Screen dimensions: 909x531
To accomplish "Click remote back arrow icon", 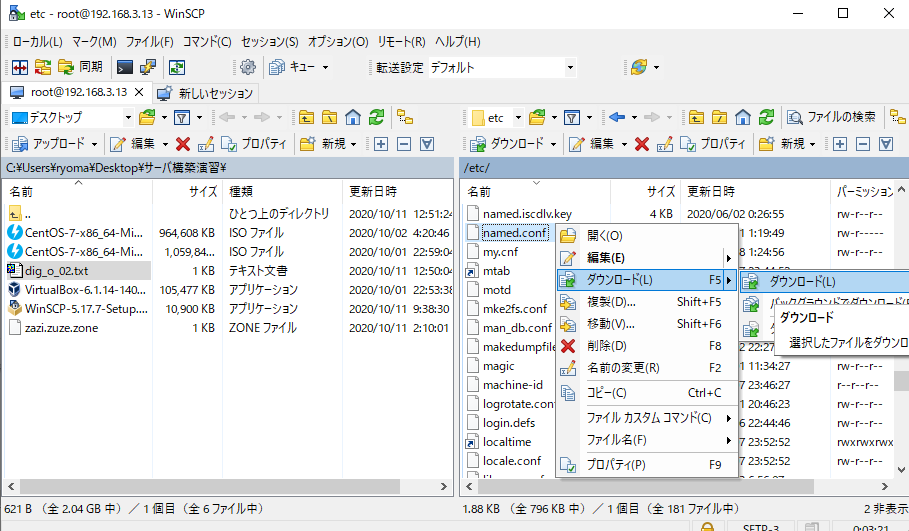I will pyautogui.click(x=617, y=118).
